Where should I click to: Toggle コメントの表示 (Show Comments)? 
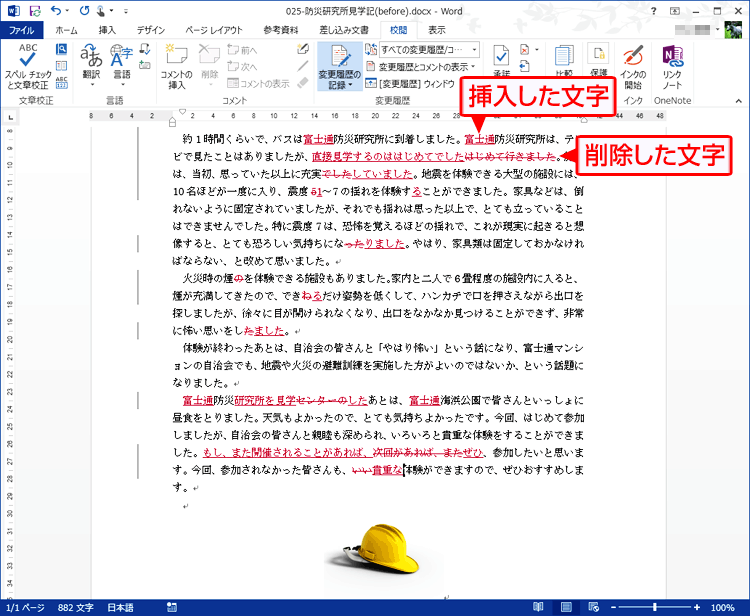point(258,83)
